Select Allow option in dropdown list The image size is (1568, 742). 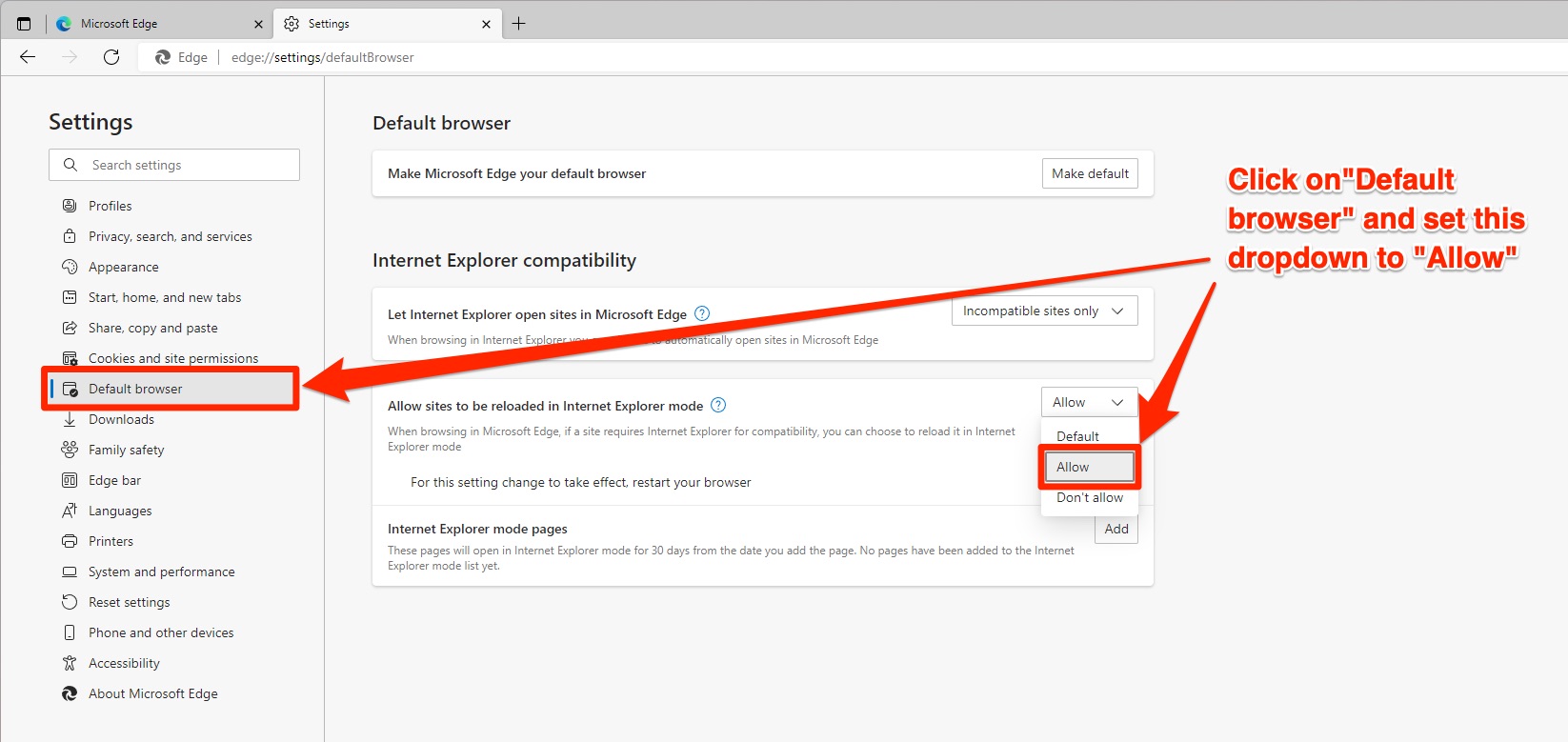(1089, 467)
